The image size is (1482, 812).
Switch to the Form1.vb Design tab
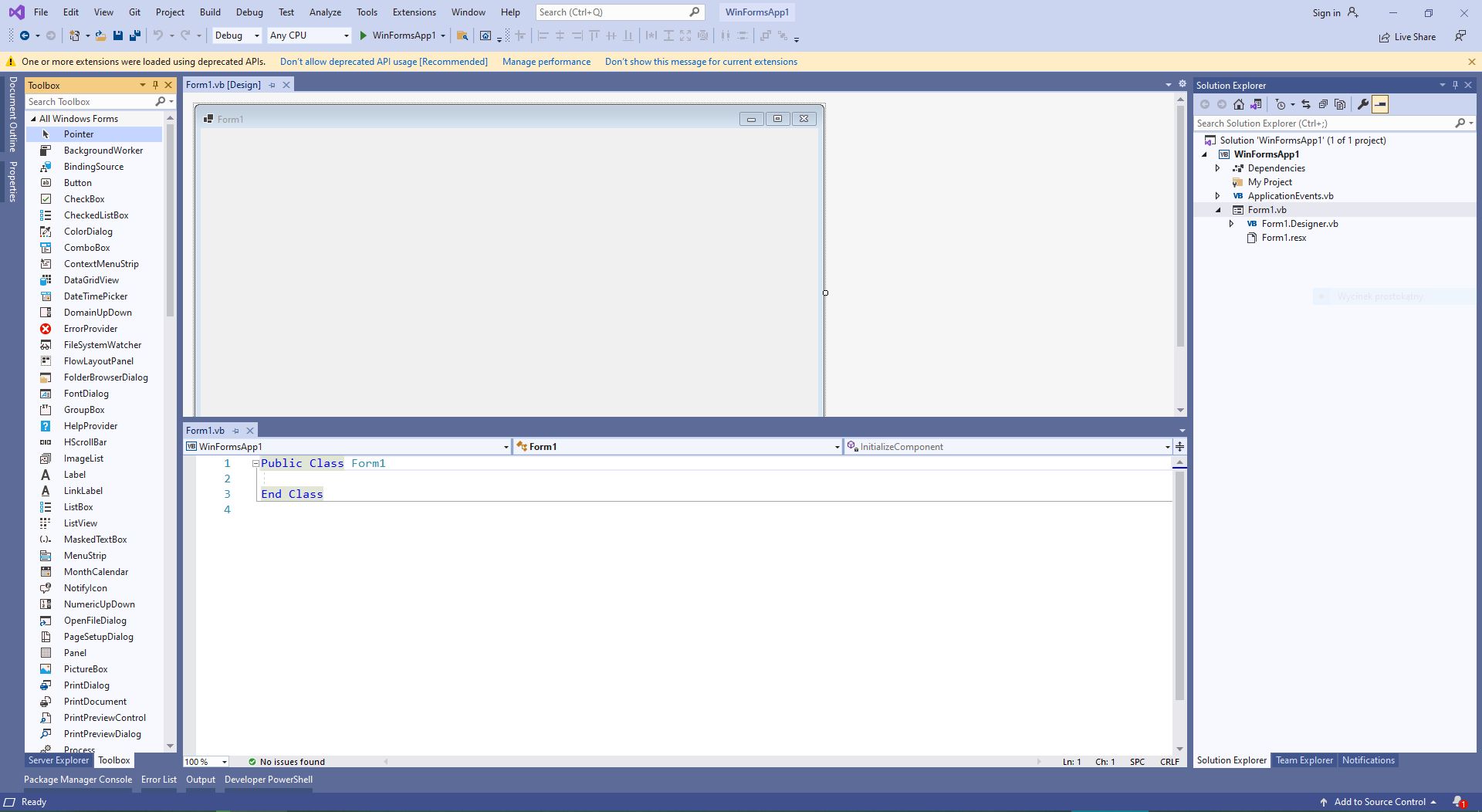coord(224,84)
